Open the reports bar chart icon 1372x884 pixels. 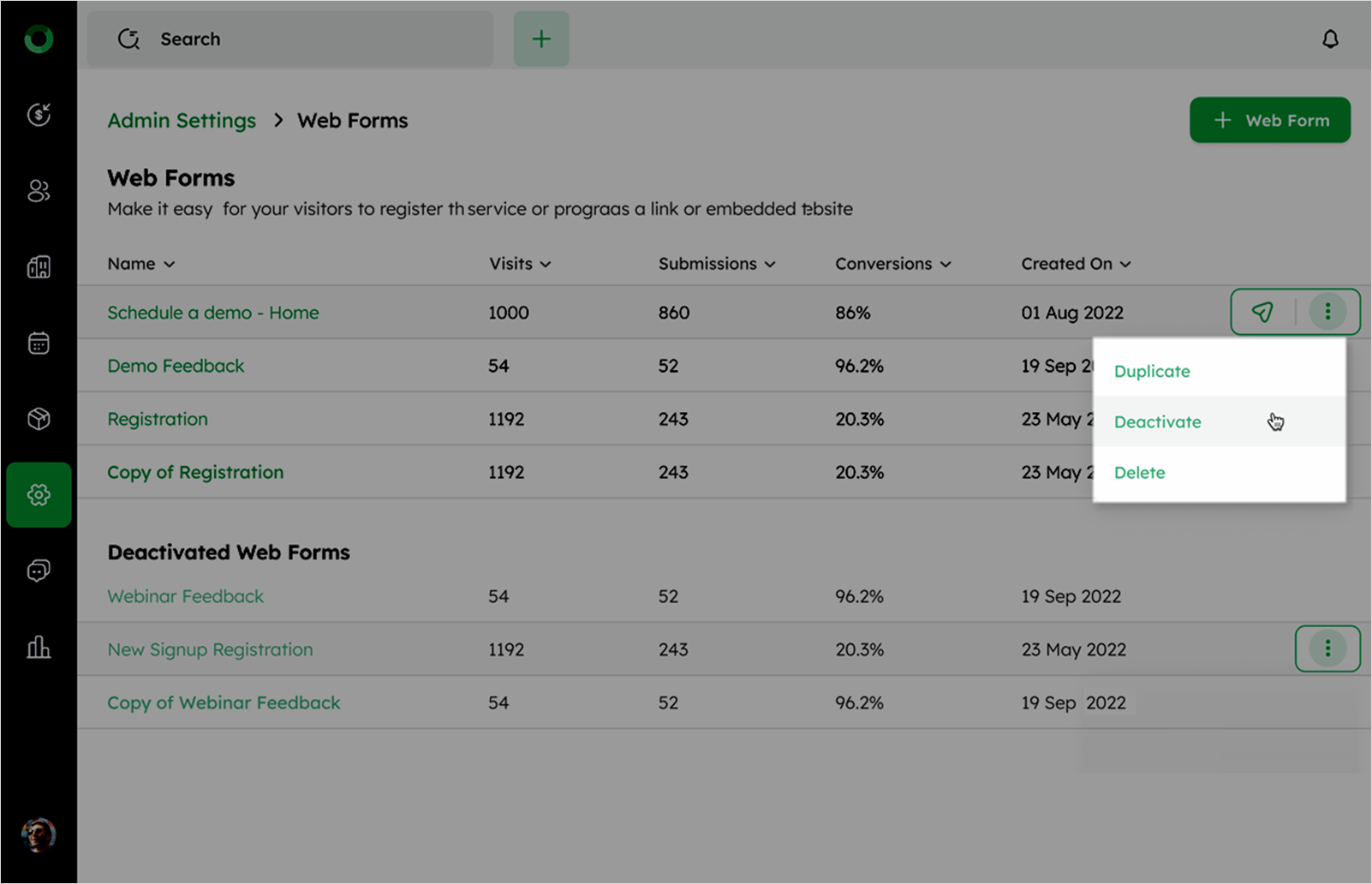(x=39, y=647)
